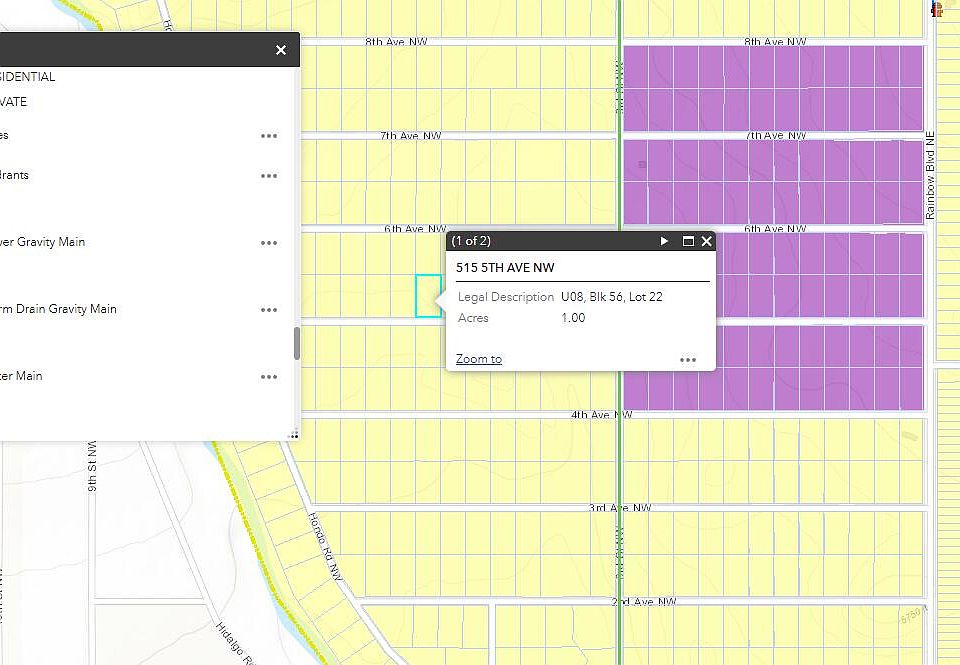Open options menu for Storm Drain Gravity Main layer
960x665 pixels.
(x=269, y=310)
